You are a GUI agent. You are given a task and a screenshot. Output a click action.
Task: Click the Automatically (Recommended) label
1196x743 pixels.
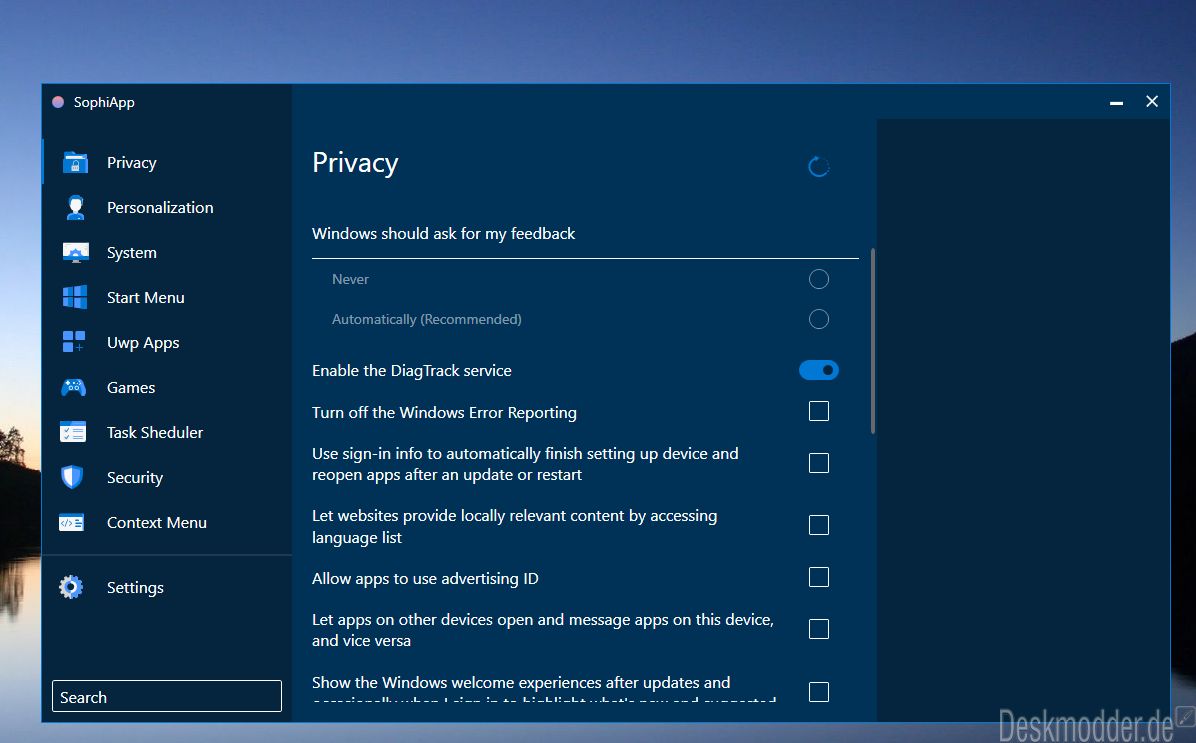(x=426, y=319)
